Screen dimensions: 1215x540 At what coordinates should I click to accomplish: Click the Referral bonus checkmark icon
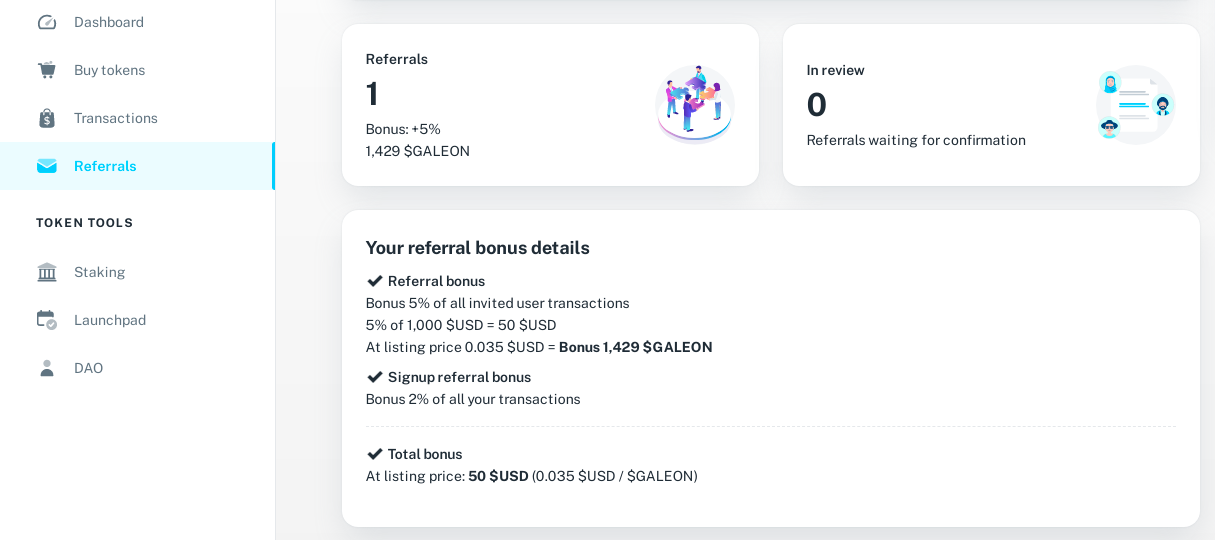375,281
